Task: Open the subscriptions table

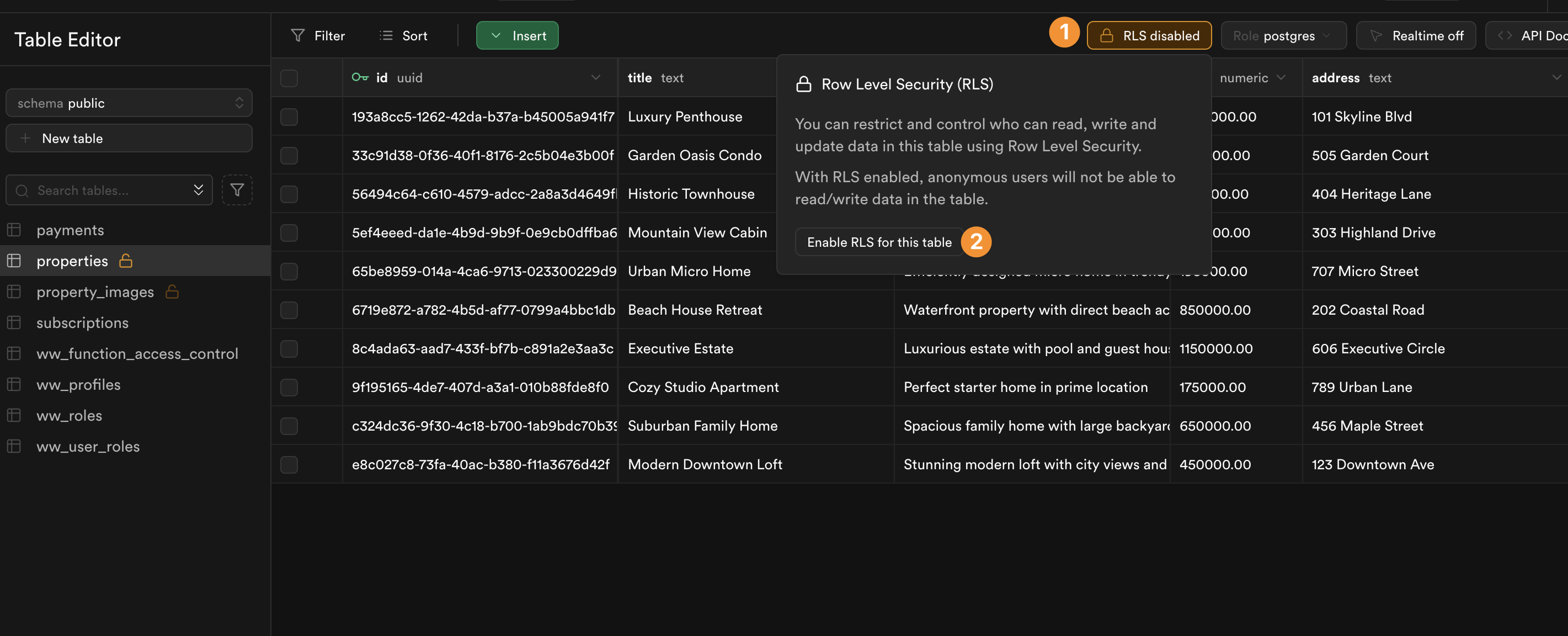Action: tap(82, 323)
